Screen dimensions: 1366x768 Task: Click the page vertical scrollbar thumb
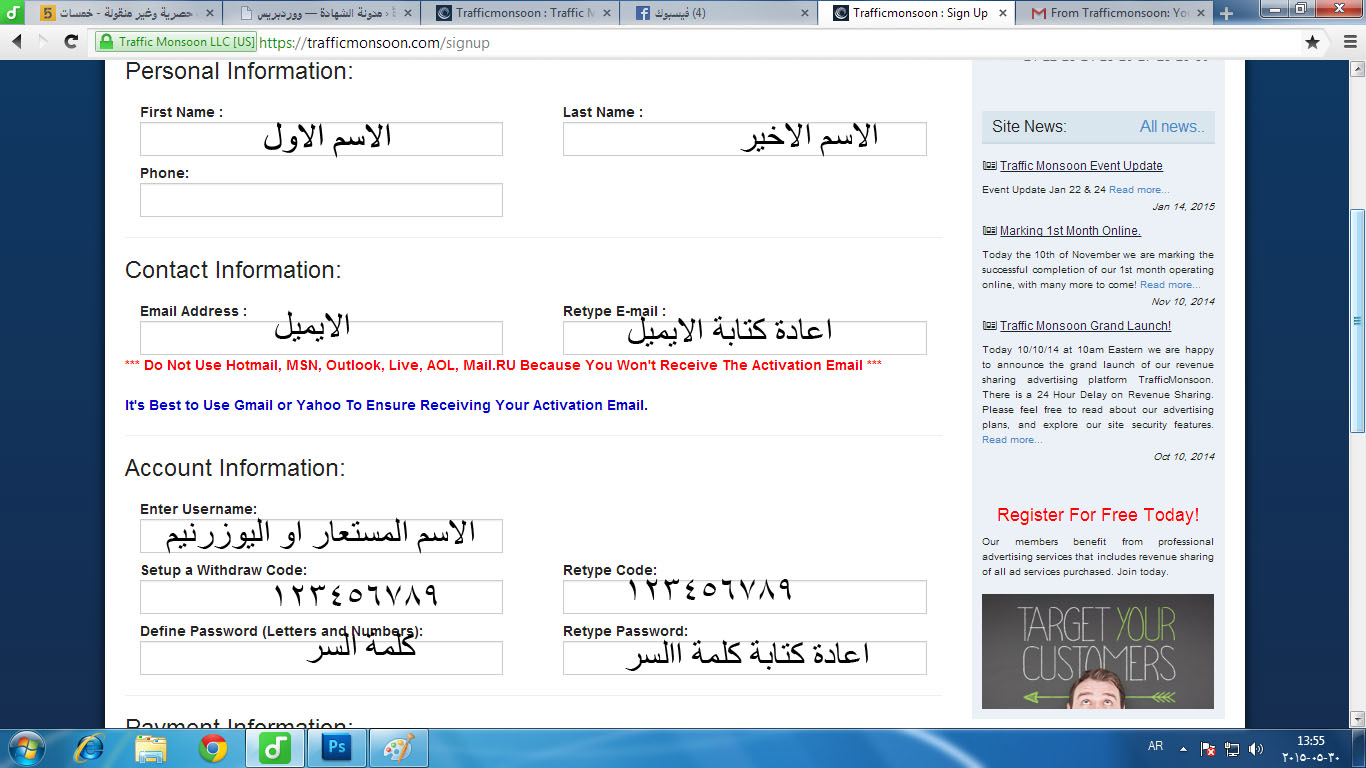coord(1357,320)
